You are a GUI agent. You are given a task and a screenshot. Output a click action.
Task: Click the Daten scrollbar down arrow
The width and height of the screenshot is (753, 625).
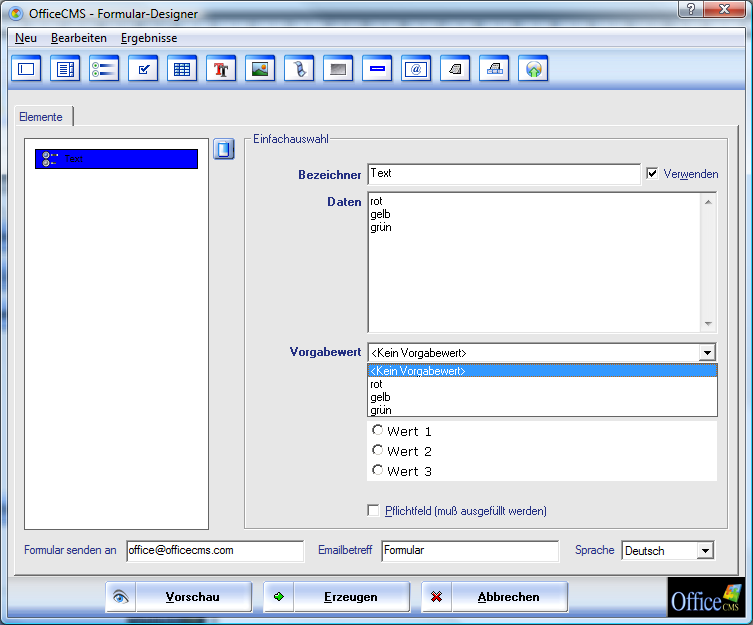708,324
